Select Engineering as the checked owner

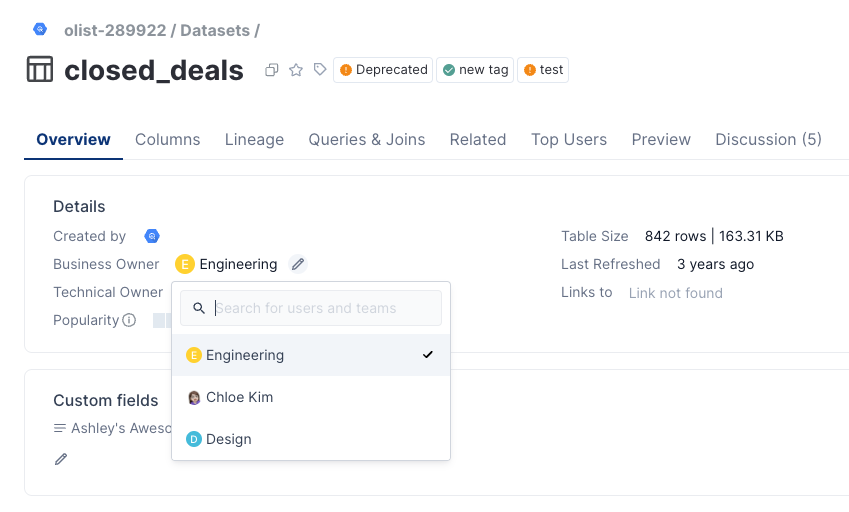pos(311,355)
